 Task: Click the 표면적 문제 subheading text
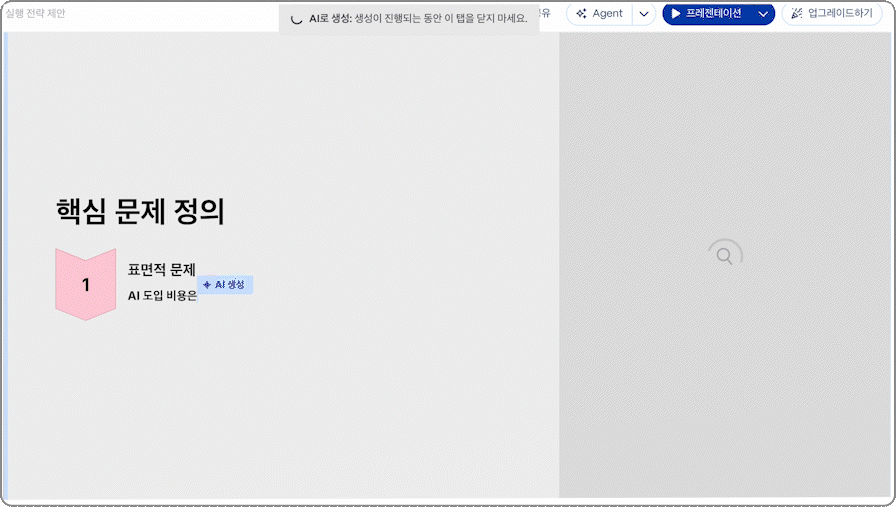click(x=161, y=269)
